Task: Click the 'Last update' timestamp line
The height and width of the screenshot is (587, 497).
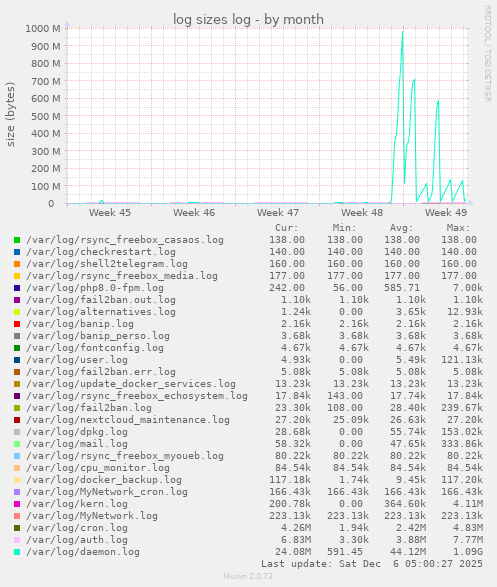Action: click(x=372, y=564)
